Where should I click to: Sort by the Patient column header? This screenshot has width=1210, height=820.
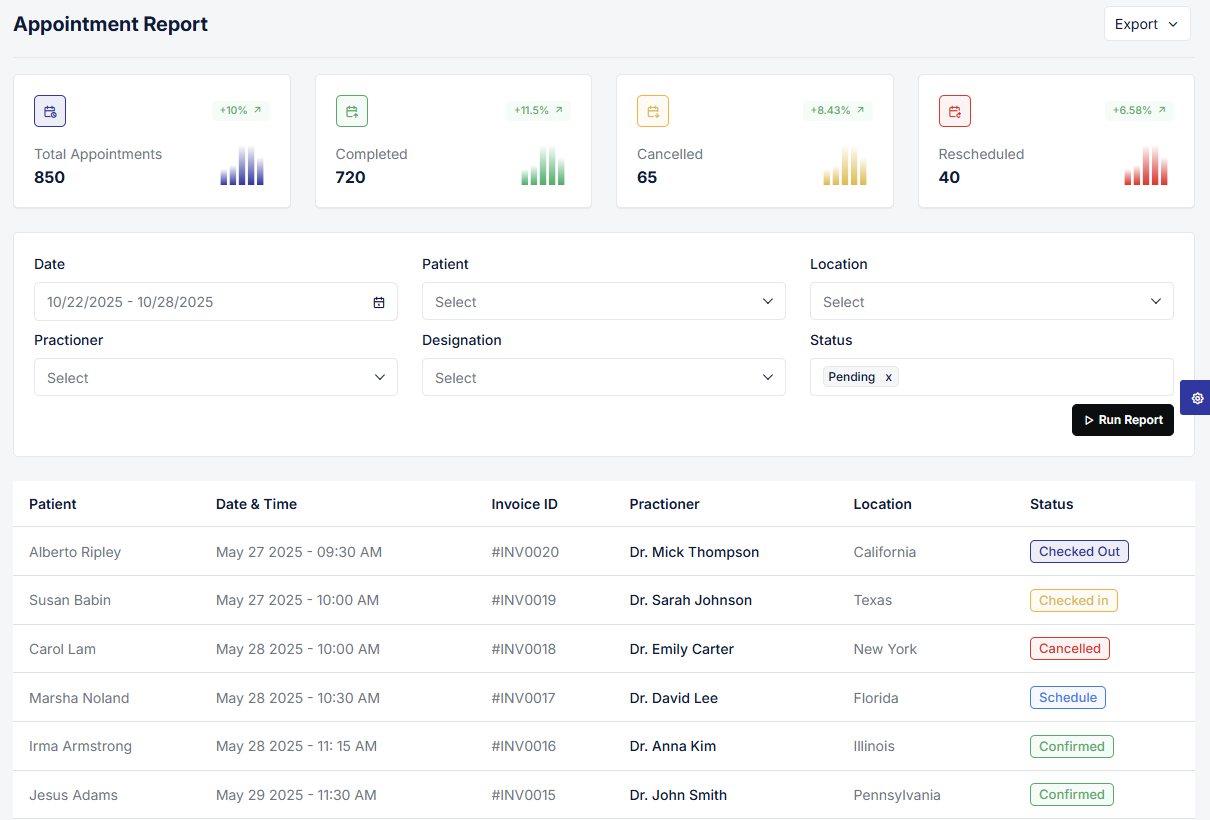point(53,504)
